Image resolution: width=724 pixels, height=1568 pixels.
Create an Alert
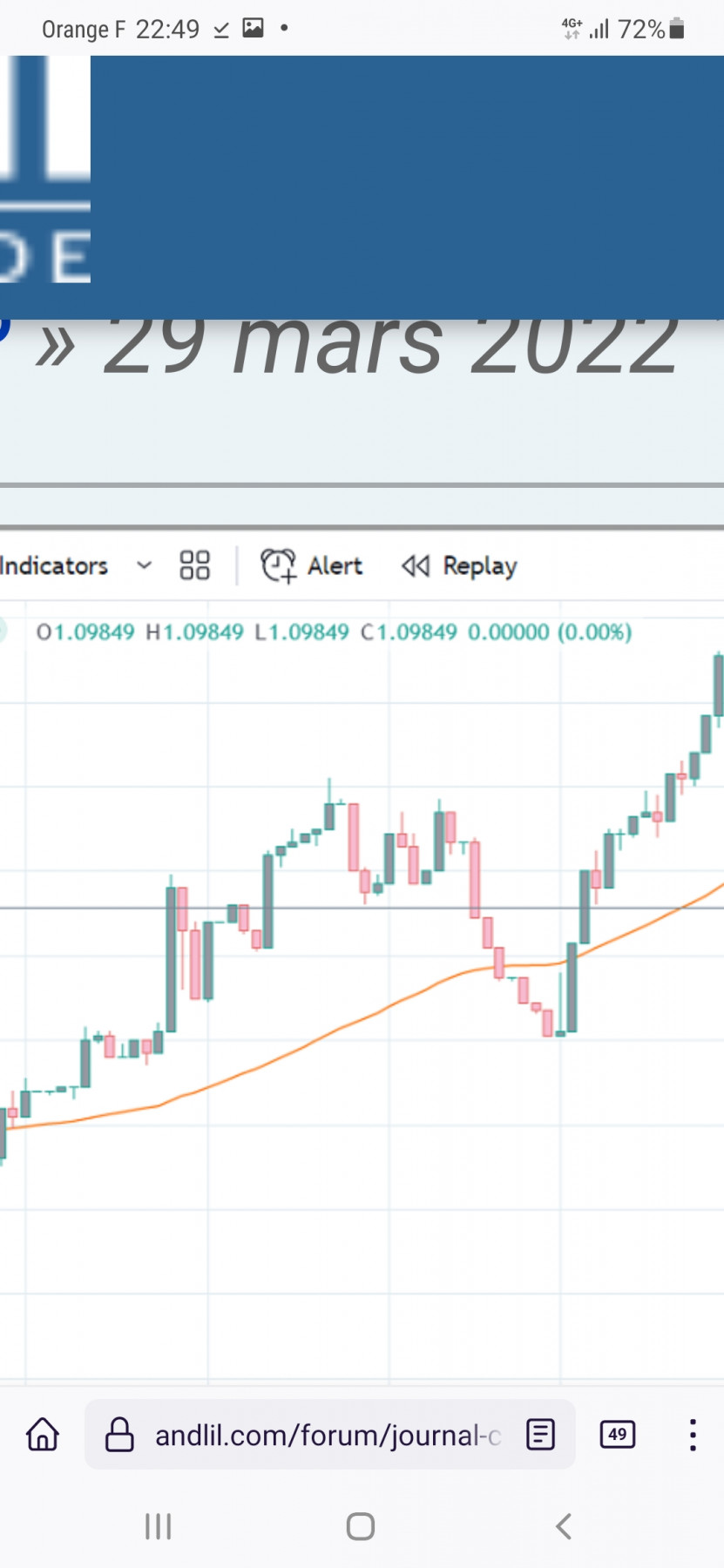point(312,565)
